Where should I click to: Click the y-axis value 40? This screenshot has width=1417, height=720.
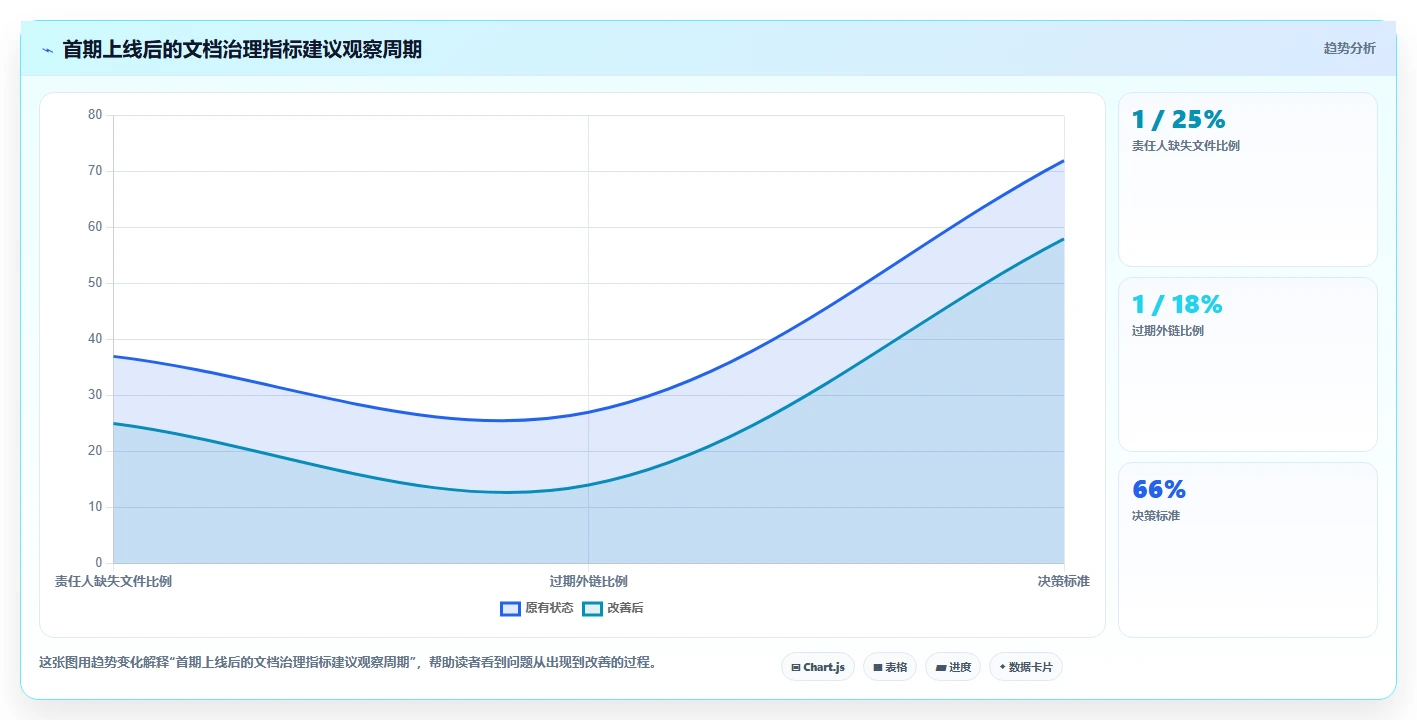click(95, 339)
